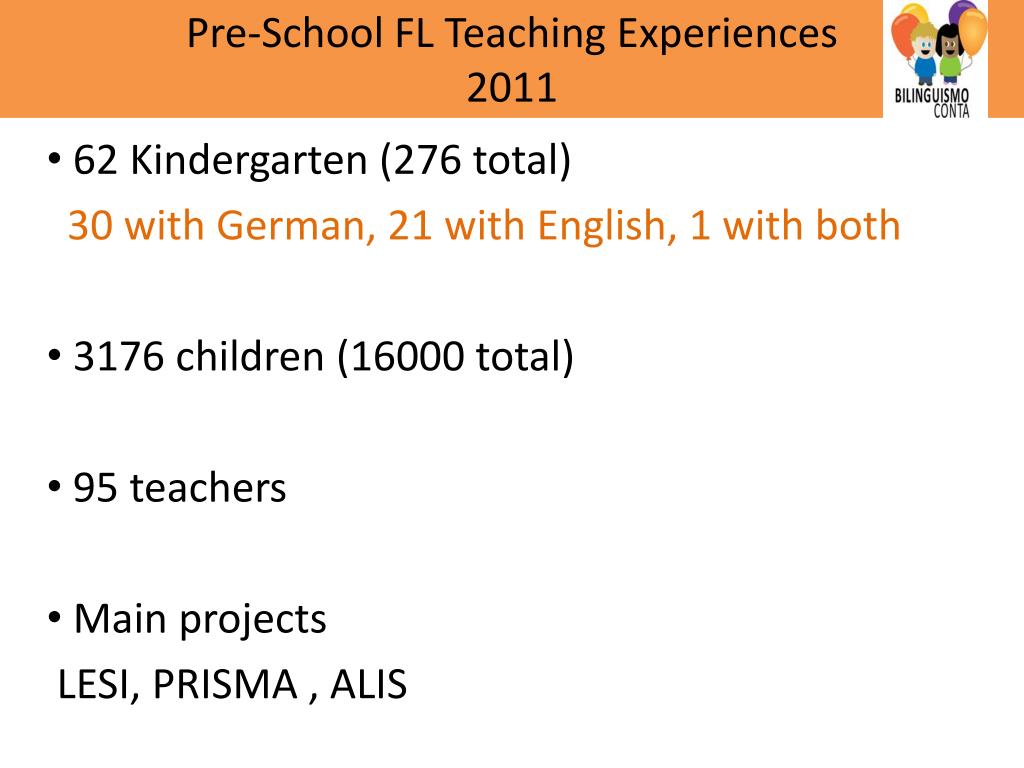Click the Main projects bullet
The width and height of the screenshot is (1024, 768).
tap(187, 619)
